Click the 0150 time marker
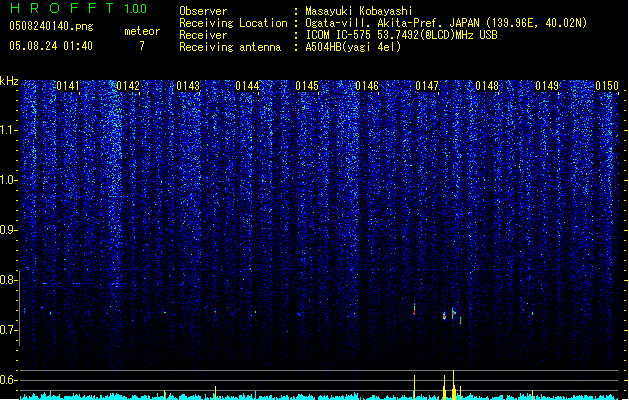The height and width of the screenshot is (400, 629). 607,86
